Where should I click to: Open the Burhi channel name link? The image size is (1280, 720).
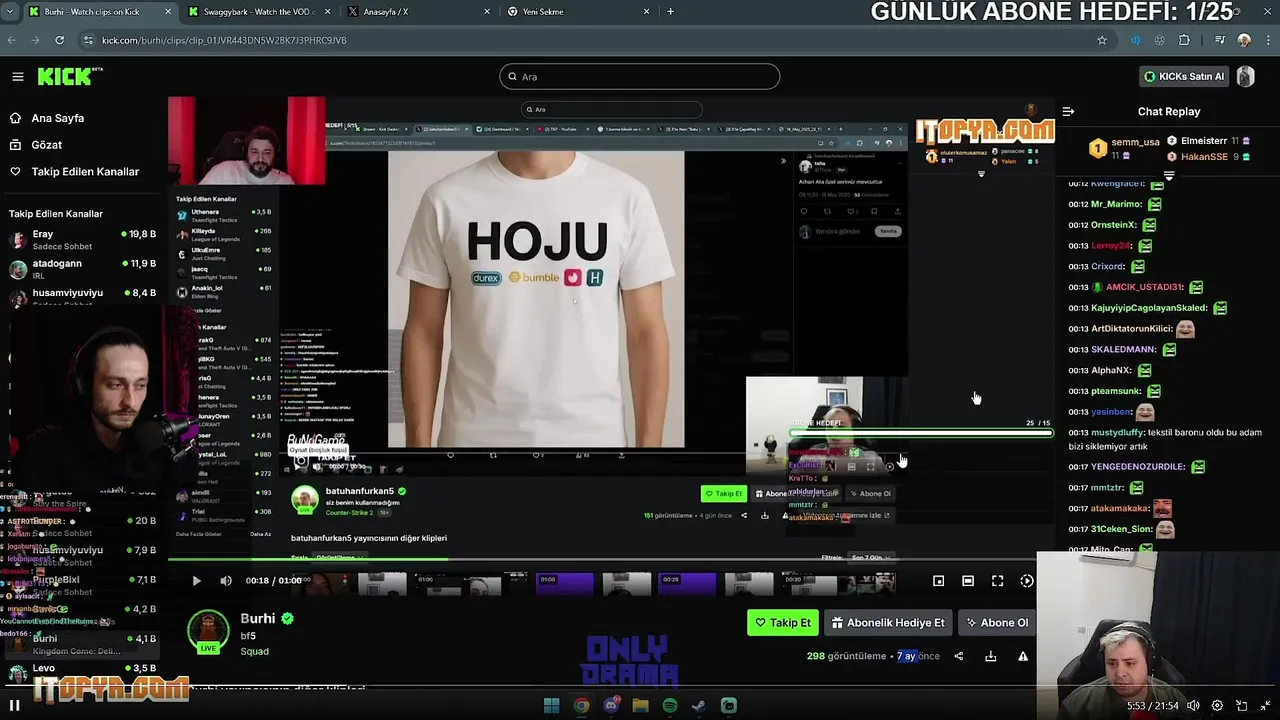pos(258,619)
